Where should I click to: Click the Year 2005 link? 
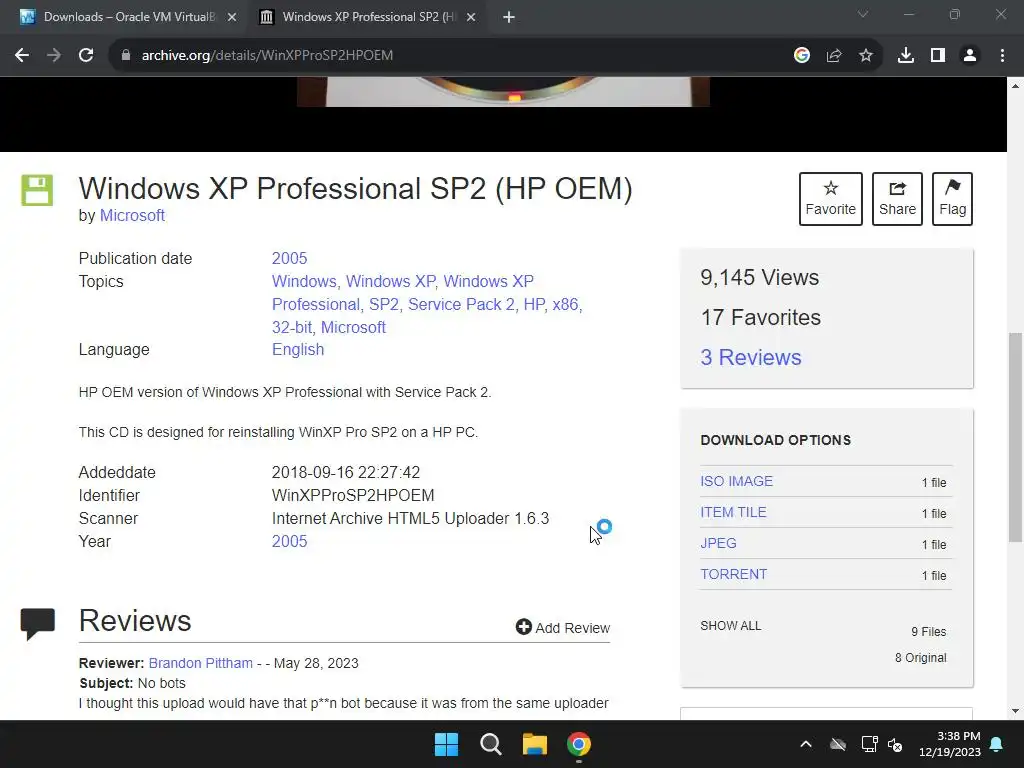click(289, 541)
